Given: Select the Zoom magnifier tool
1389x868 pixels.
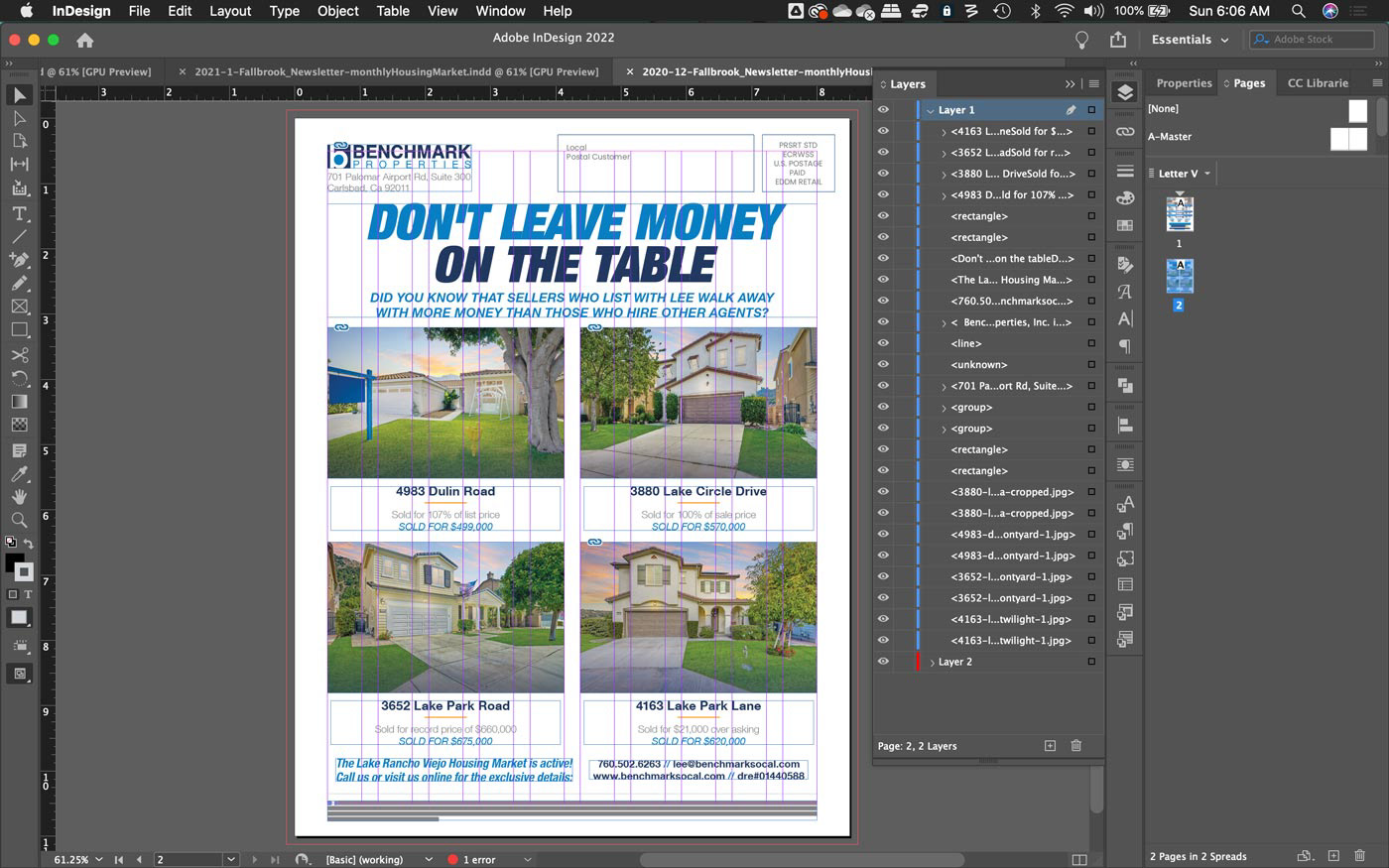Looking at the screenshot, I should (19, 520).
